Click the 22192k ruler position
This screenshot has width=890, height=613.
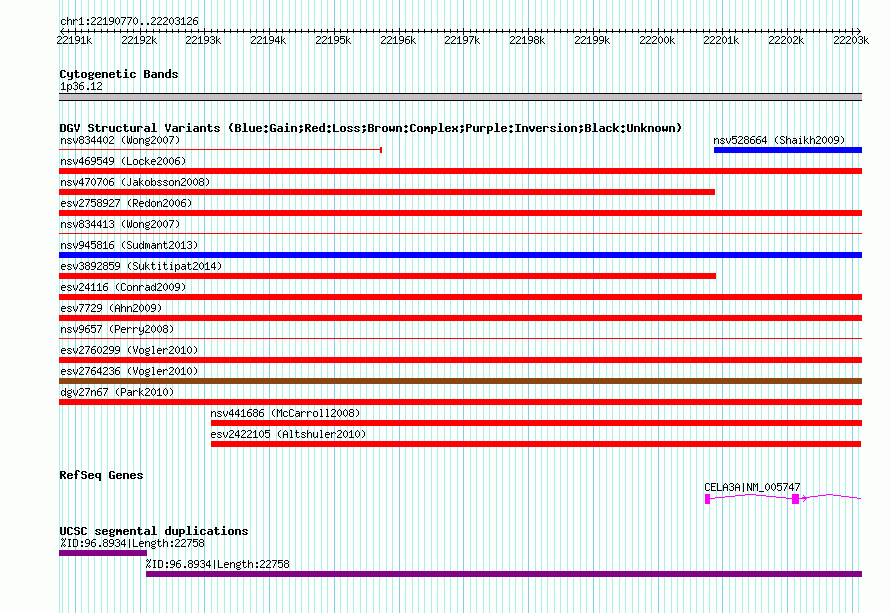pyautogui.click(x=139, y=40)
